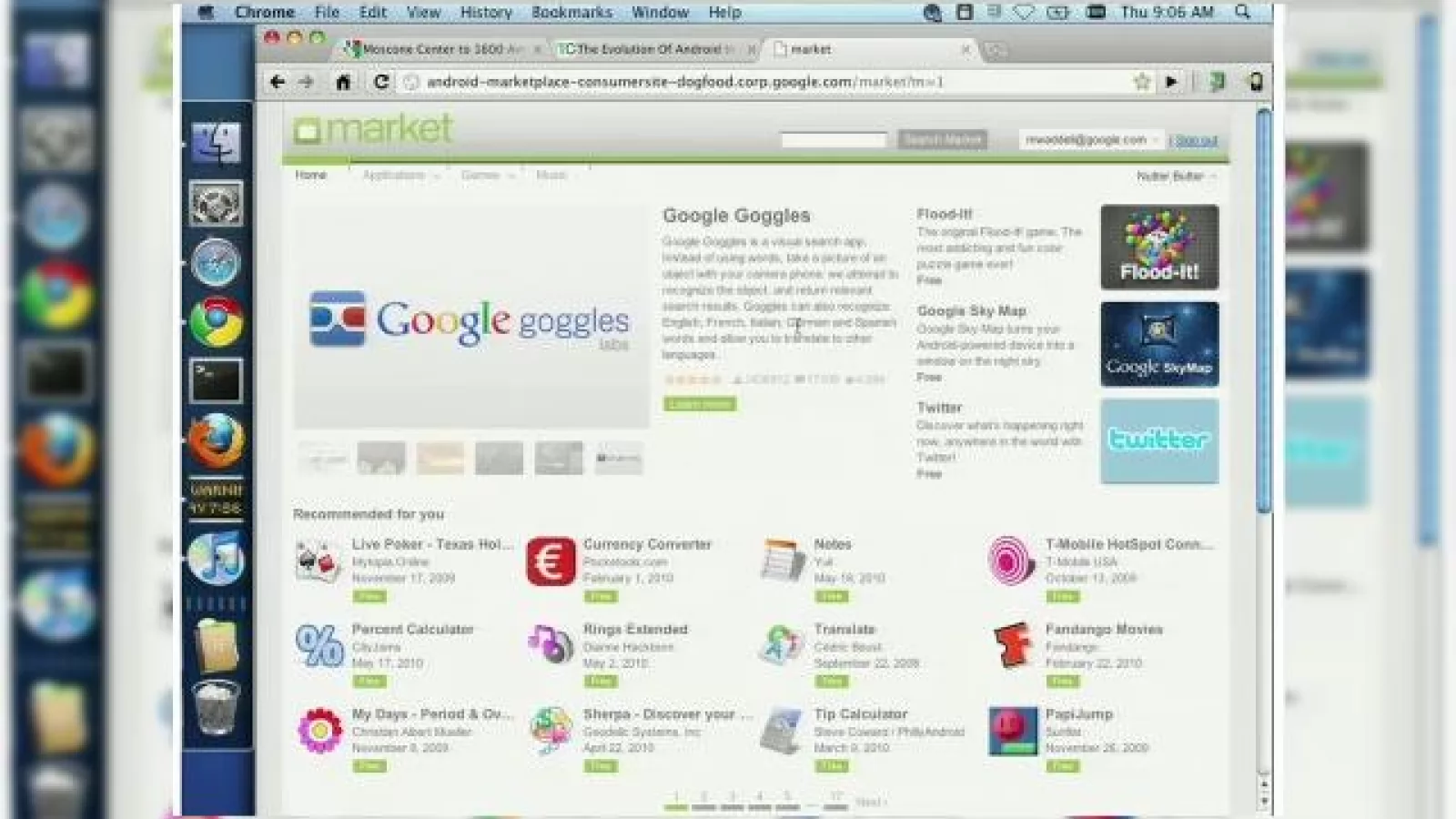
Task: Open the Edit menu
Action: tap(372, 12)
